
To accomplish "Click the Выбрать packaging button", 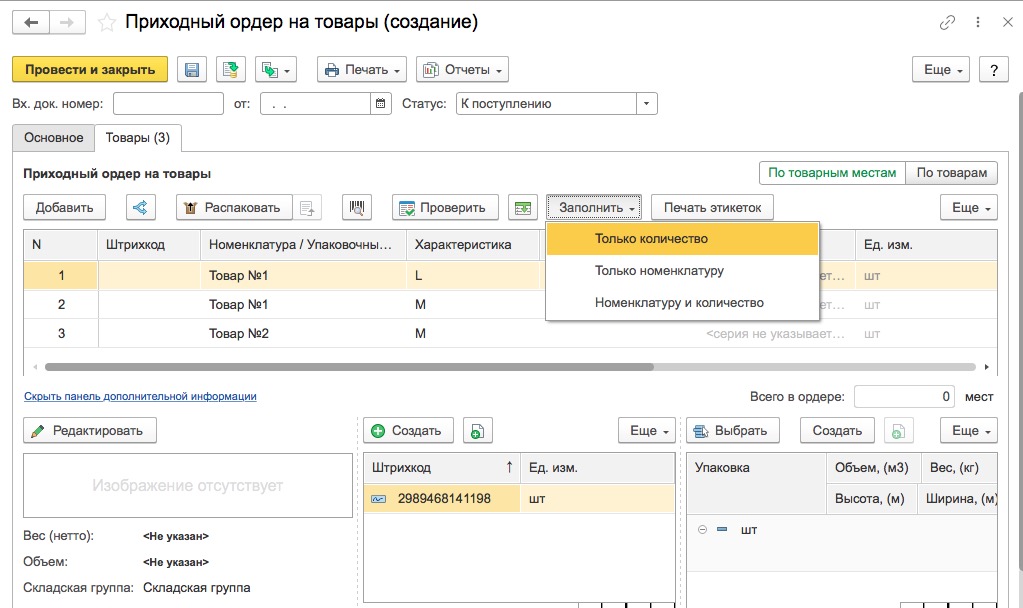I will (x=733, y=431).
